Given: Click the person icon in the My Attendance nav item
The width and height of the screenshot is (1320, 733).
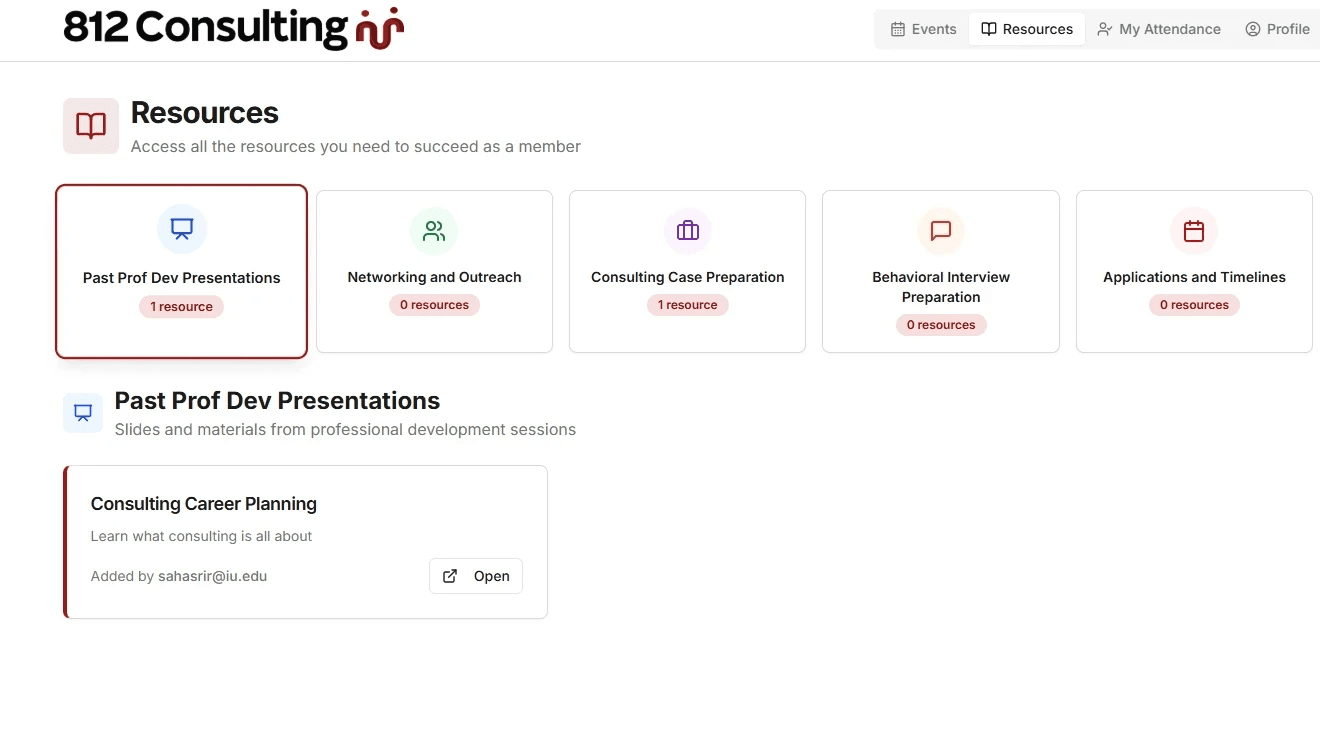Looking at the screenshot, I should [1103, 29].
